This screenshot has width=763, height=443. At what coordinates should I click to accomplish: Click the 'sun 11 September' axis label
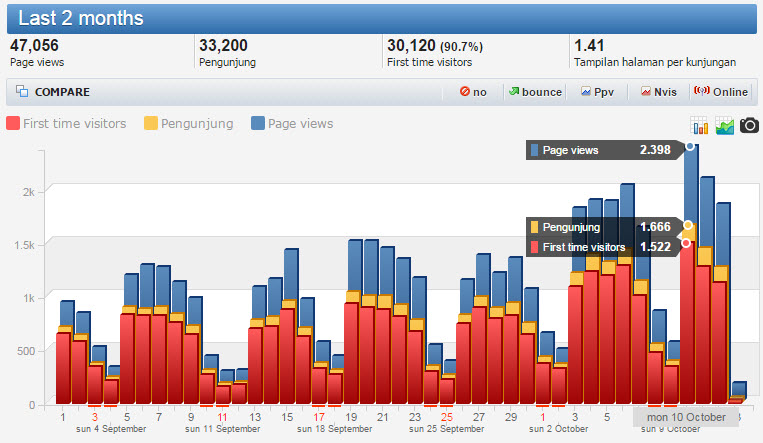pyautogui.click(x=222, y=429)
